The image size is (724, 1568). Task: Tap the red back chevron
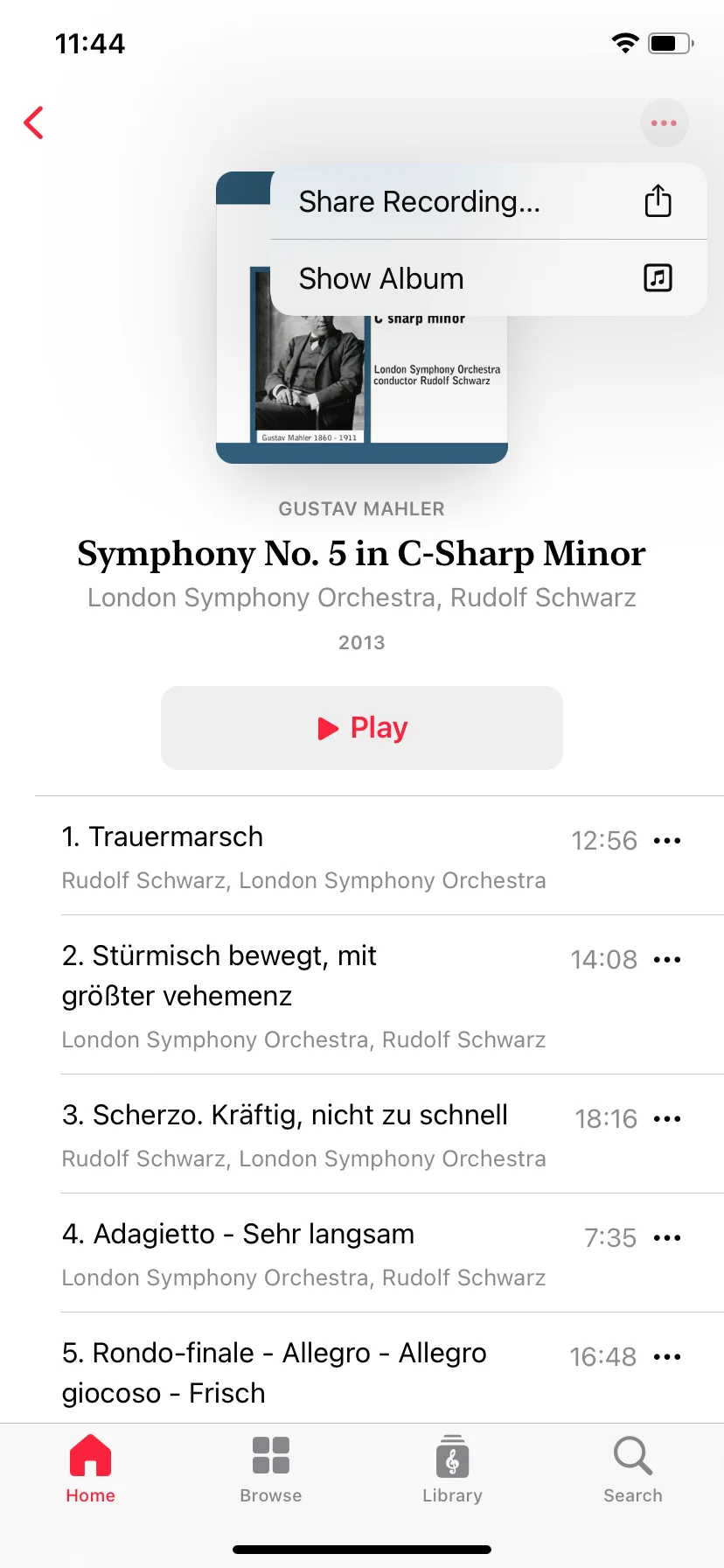click(34, 122)
